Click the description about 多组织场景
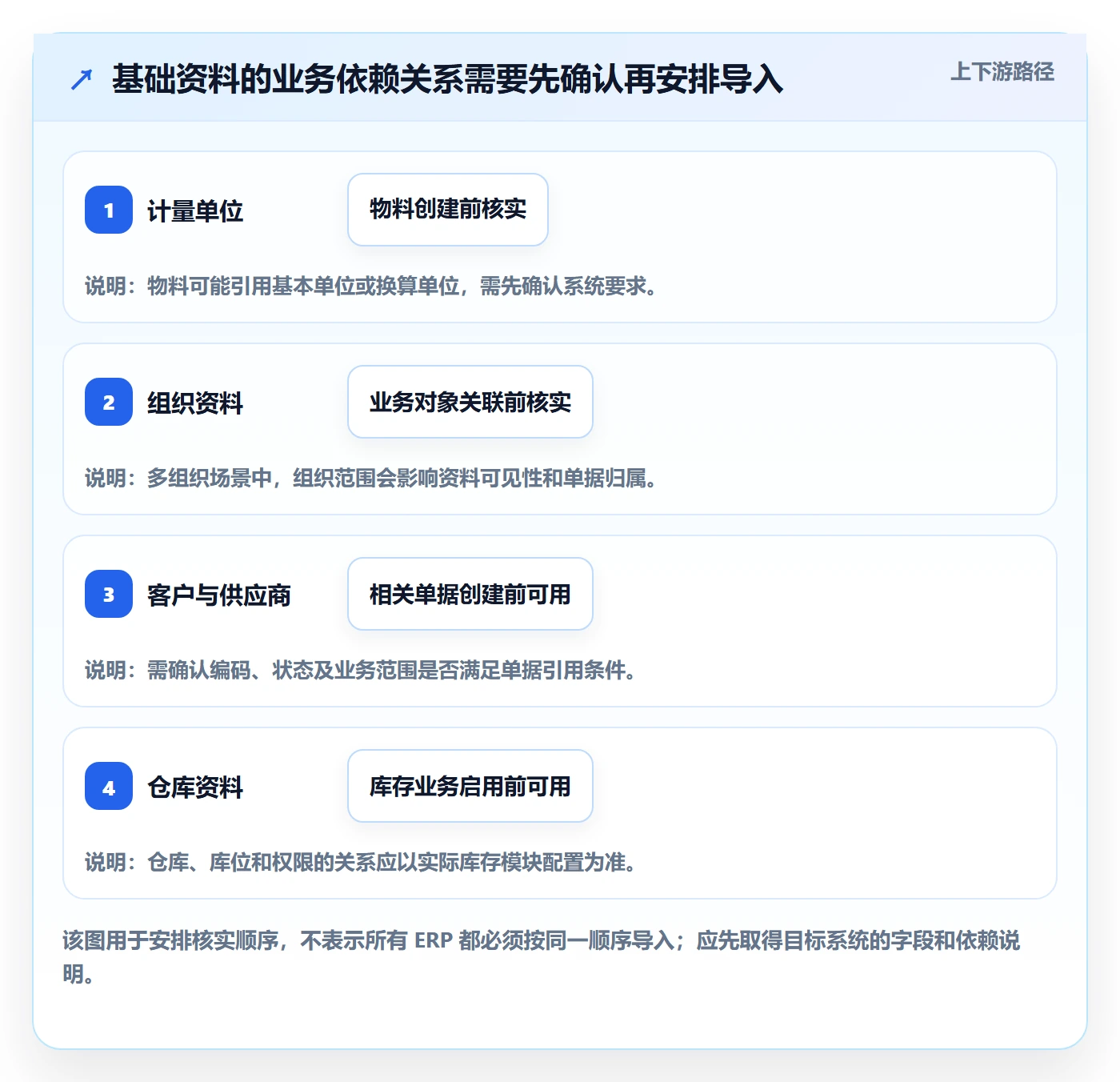This screenshot has height=1082, width=1120. tap(372, 479)
